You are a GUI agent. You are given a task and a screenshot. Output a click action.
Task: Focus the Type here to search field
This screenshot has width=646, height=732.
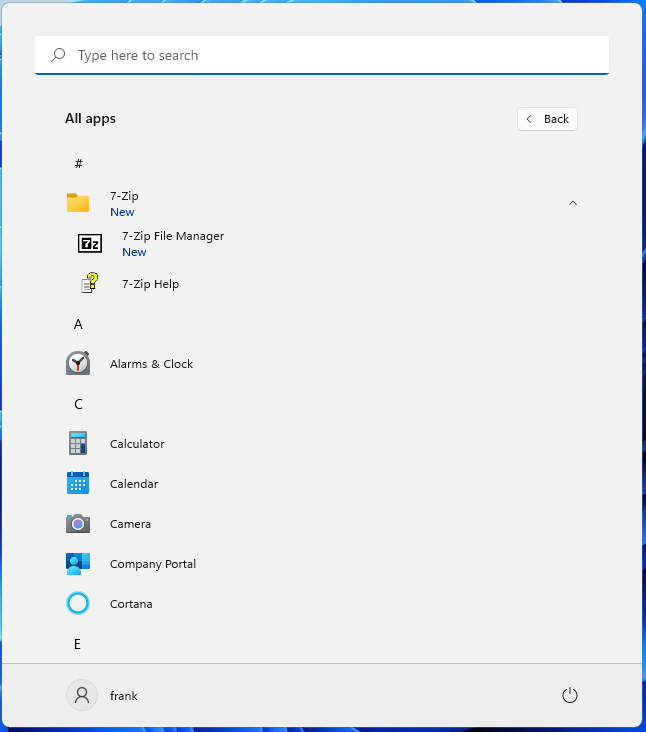click(x=322, y=55)
